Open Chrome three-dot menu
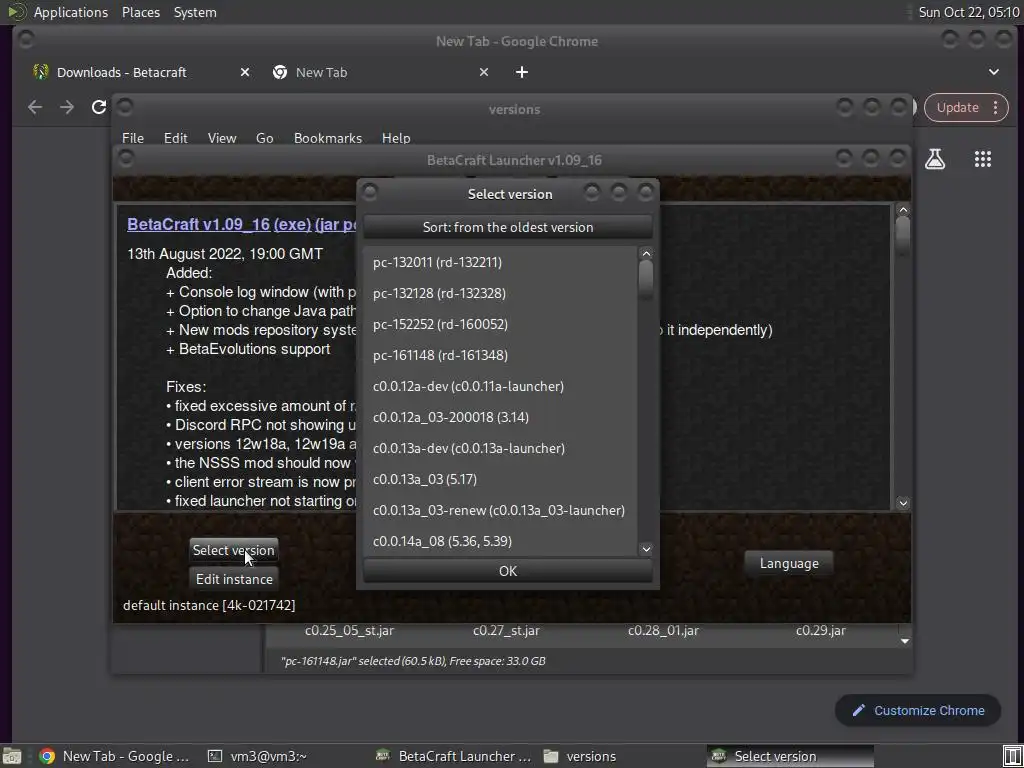Viewport: 1024px width, 768px height. (996, 108)
